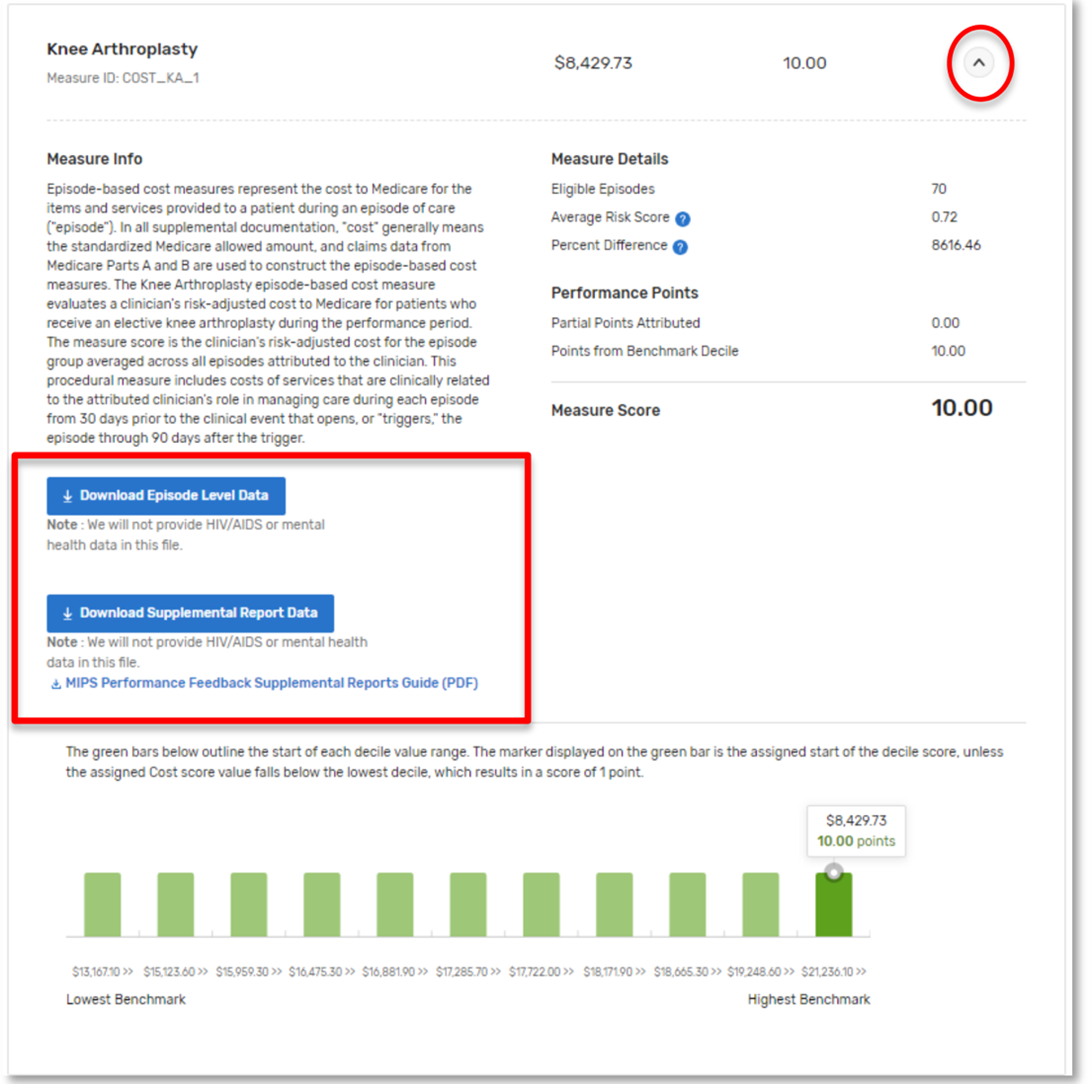Select the dark green highest benchmark bar
The height and width of the screenshot is (1084, 1091).
[x=834, y=906]
